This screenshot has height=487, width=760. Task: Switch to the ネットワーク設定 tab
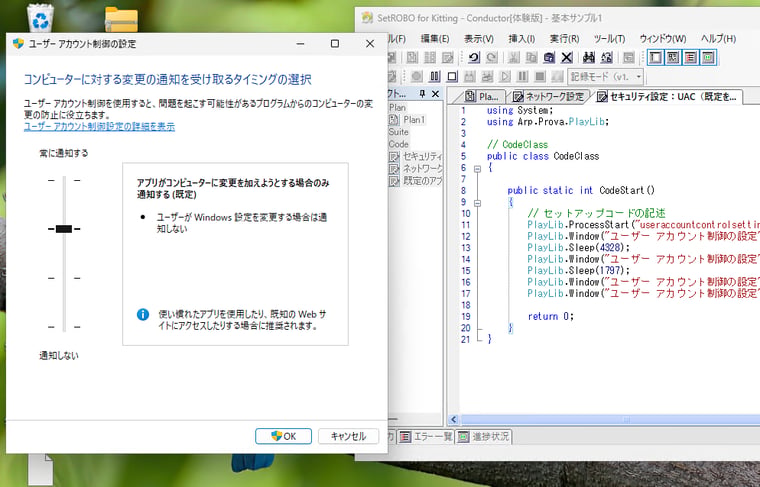pos(549,96)
